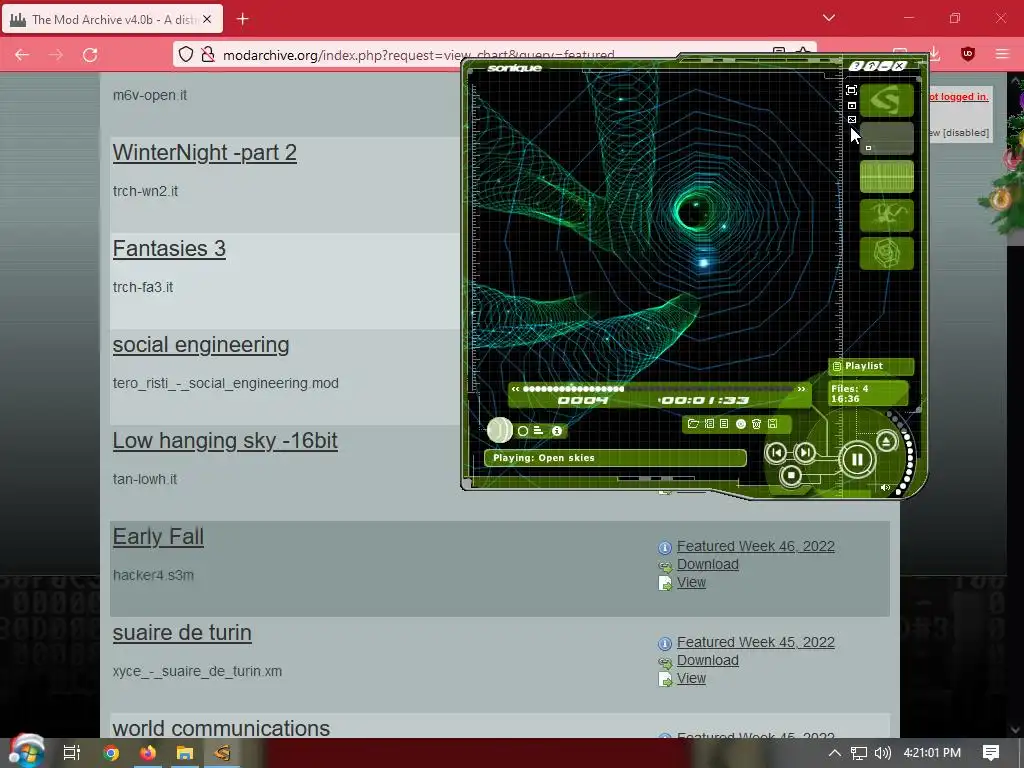Click the insecure-connection padlock icon
The image size is (1024, 768).
[208, 54]
